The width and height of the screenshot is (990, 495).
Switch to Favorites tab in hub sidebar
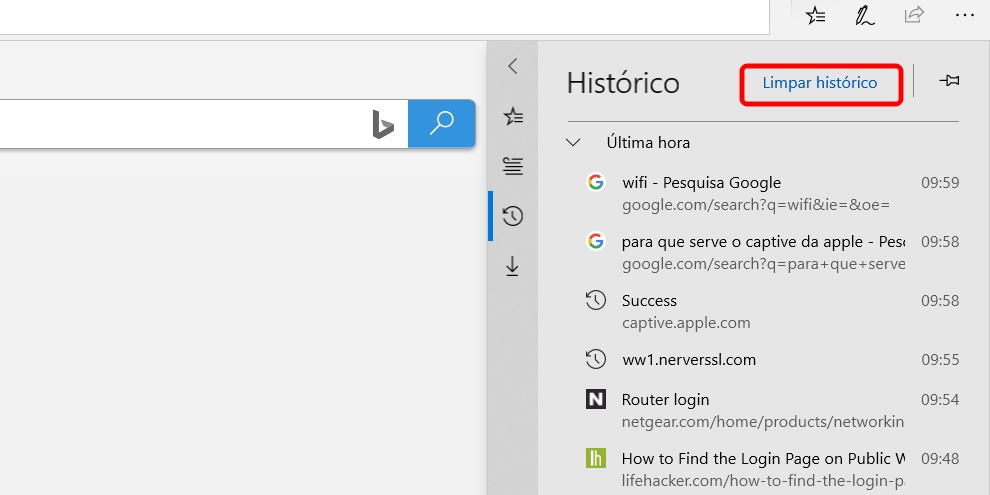(513, 116)
